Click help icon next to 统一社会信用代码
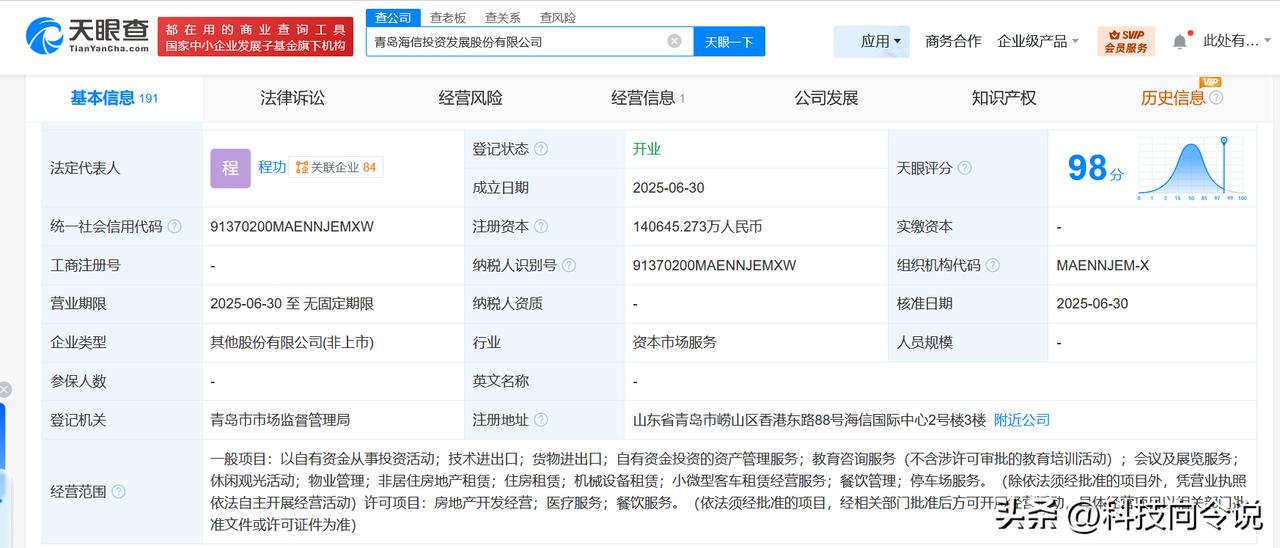 coord(174,227)
